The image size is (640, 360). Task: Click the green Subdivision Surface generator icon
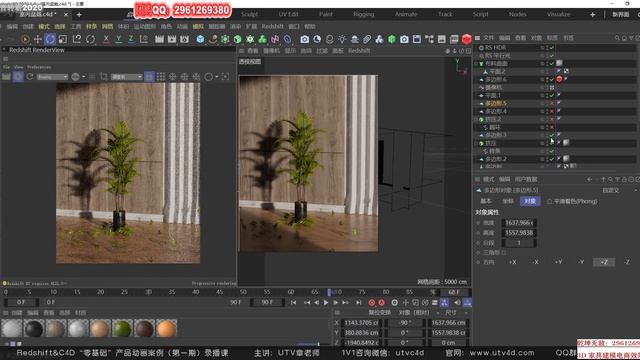(x=225, y=39)
